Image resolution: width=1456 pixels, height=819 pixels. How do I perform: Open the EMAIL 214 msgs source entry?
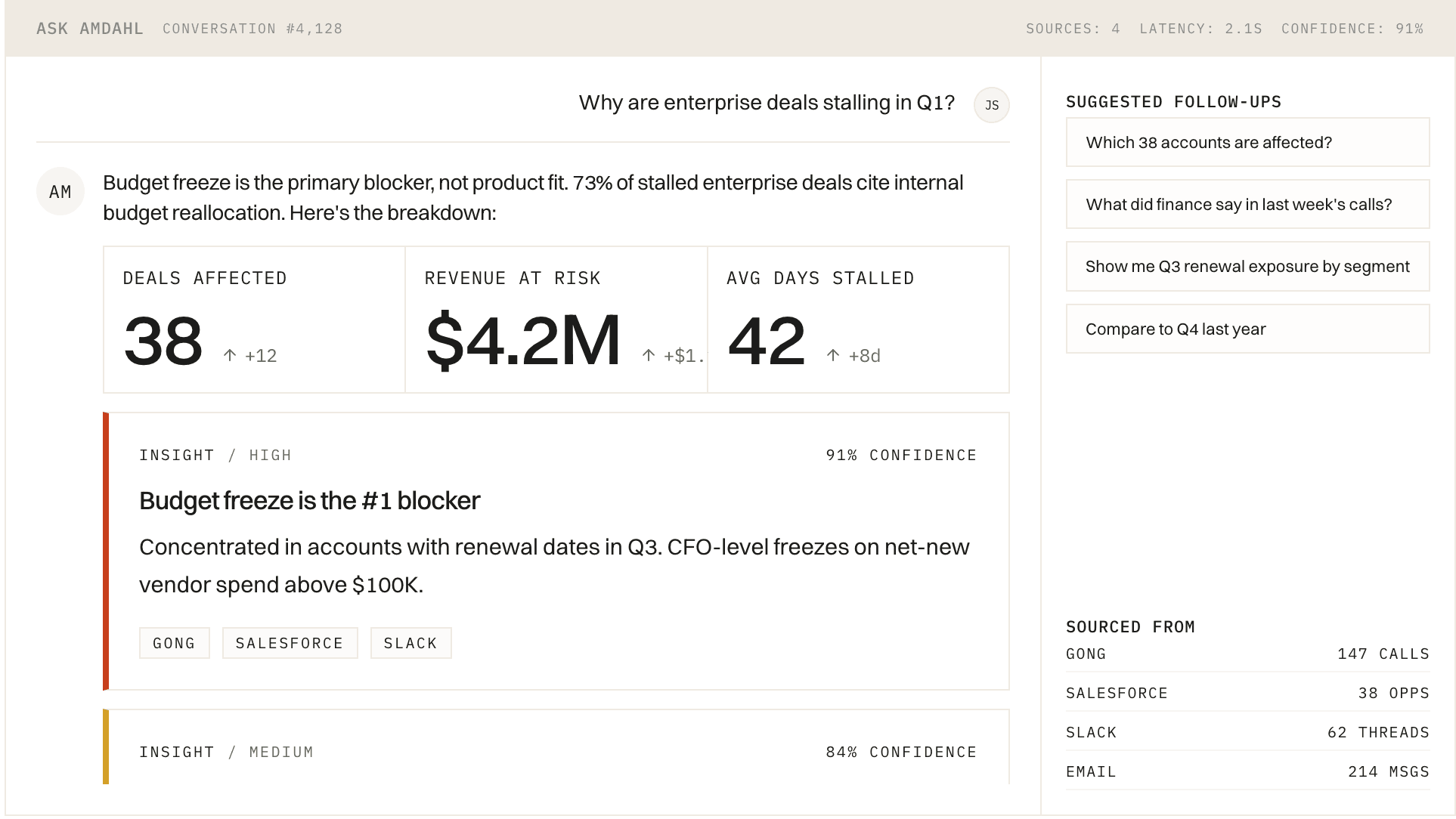coord(1246,771)
